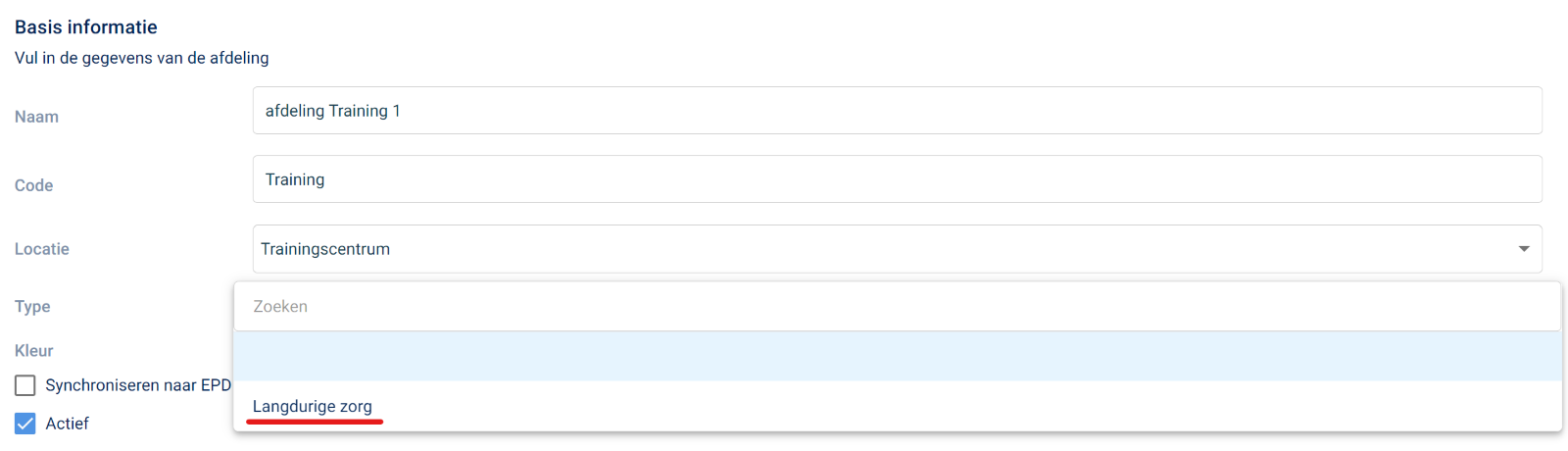Uncheck the Actief checkbox

click(25, 424)
